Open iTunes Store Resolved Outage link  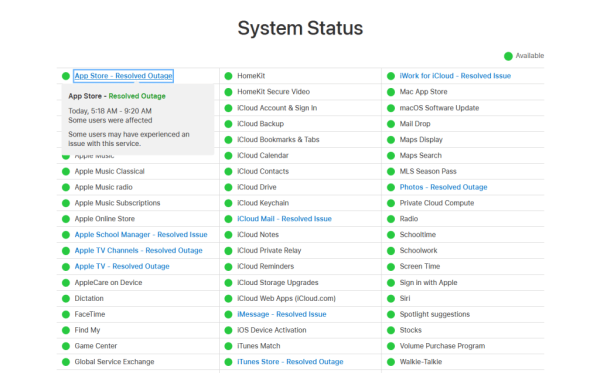coord(290,362)
